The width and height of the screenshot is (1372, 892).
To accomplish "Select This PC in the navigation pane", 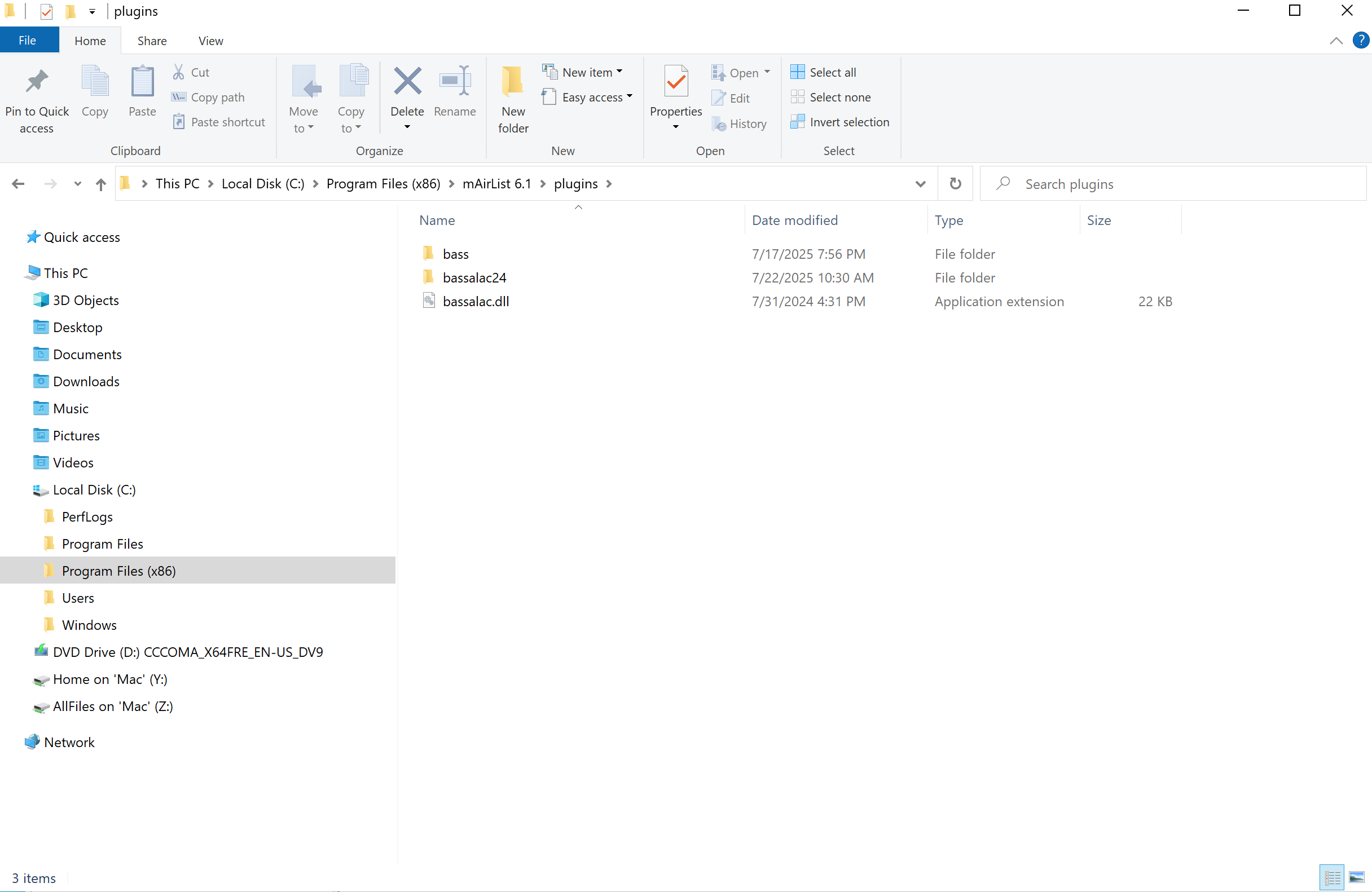I will pos(65,272).
